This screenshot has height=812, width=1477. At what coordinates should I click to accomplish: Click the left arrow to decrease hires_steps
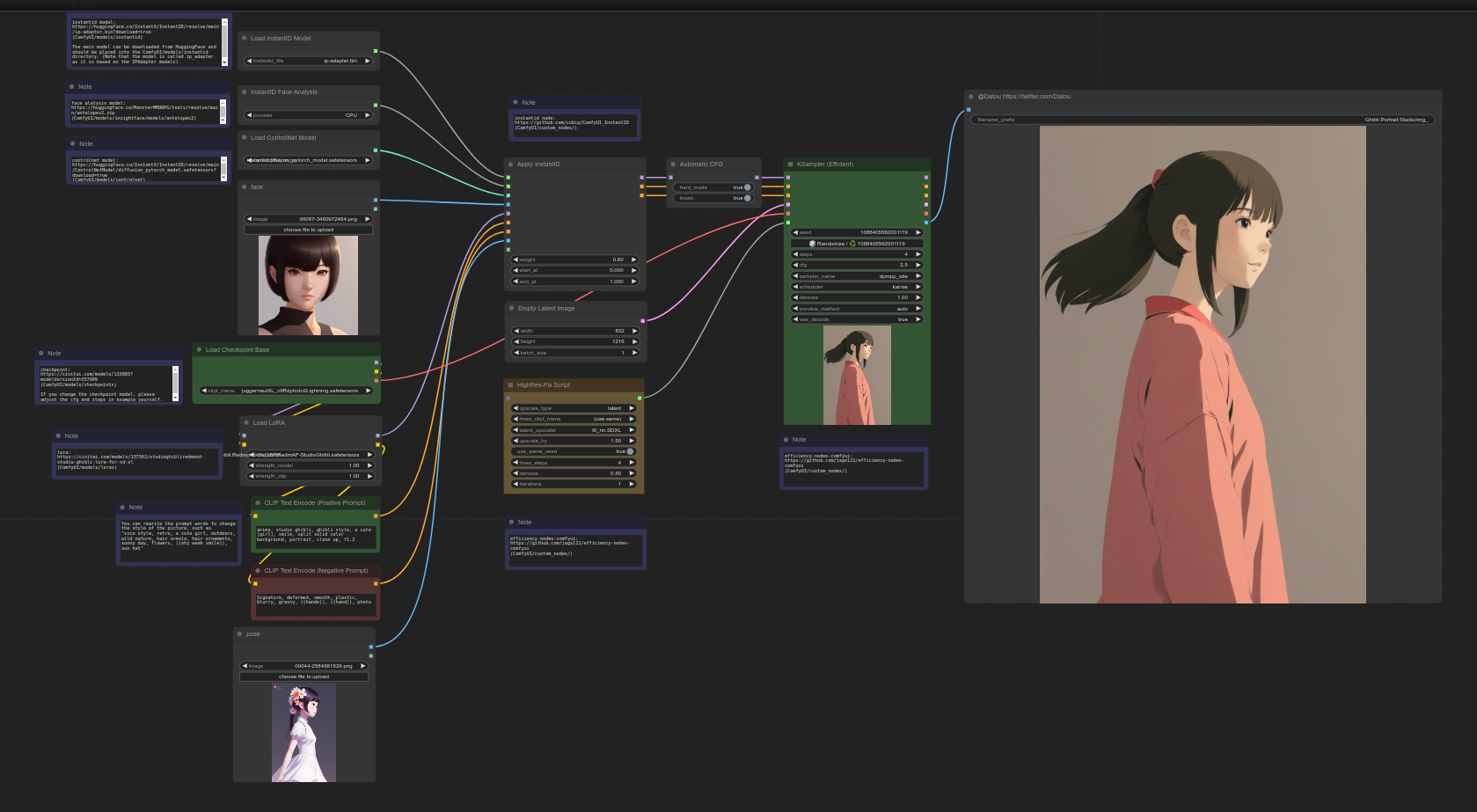(x=515, y=463)
